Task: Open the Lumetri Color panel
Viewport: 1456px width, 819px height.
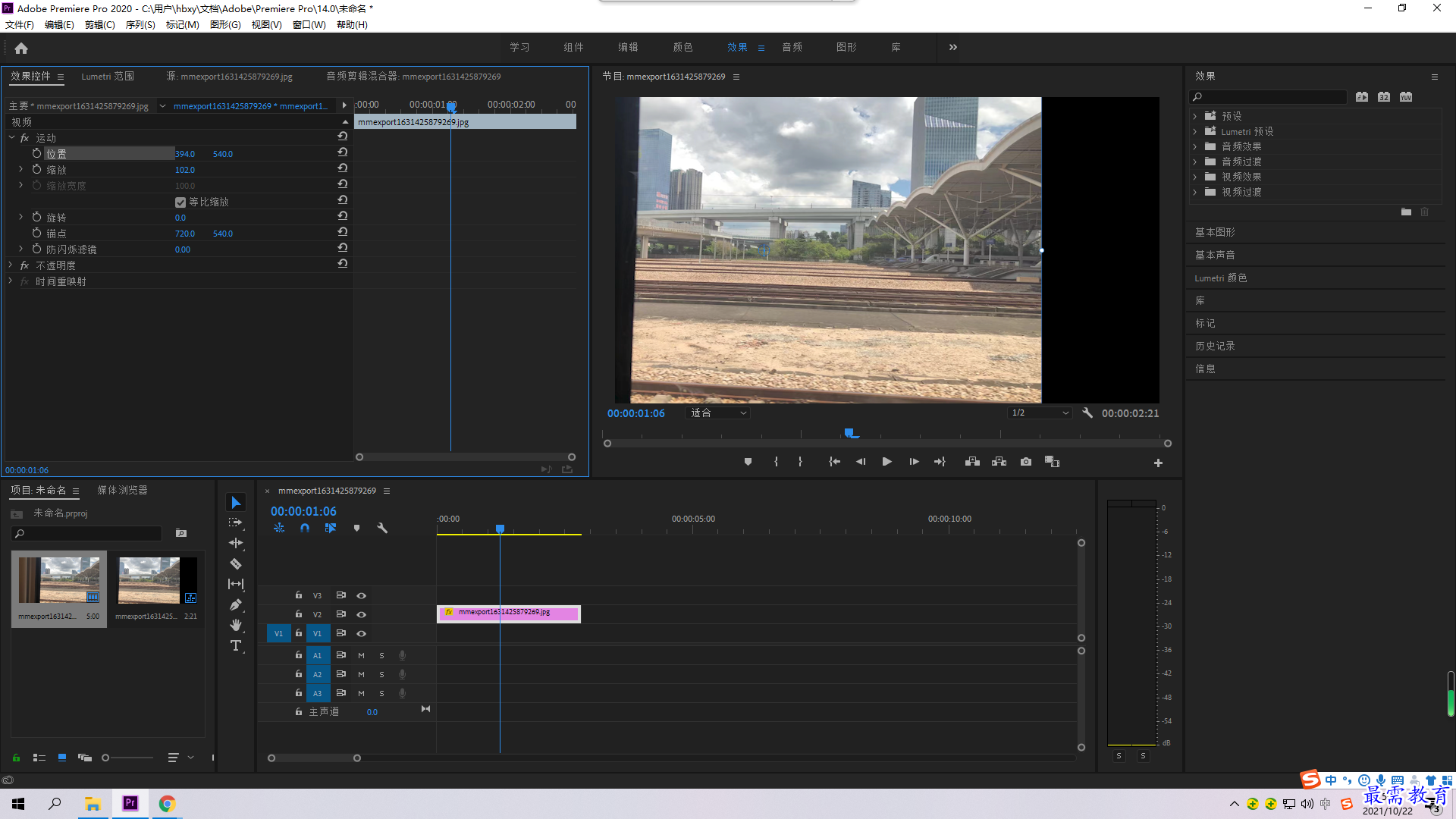Action: tap(1220, 278)
